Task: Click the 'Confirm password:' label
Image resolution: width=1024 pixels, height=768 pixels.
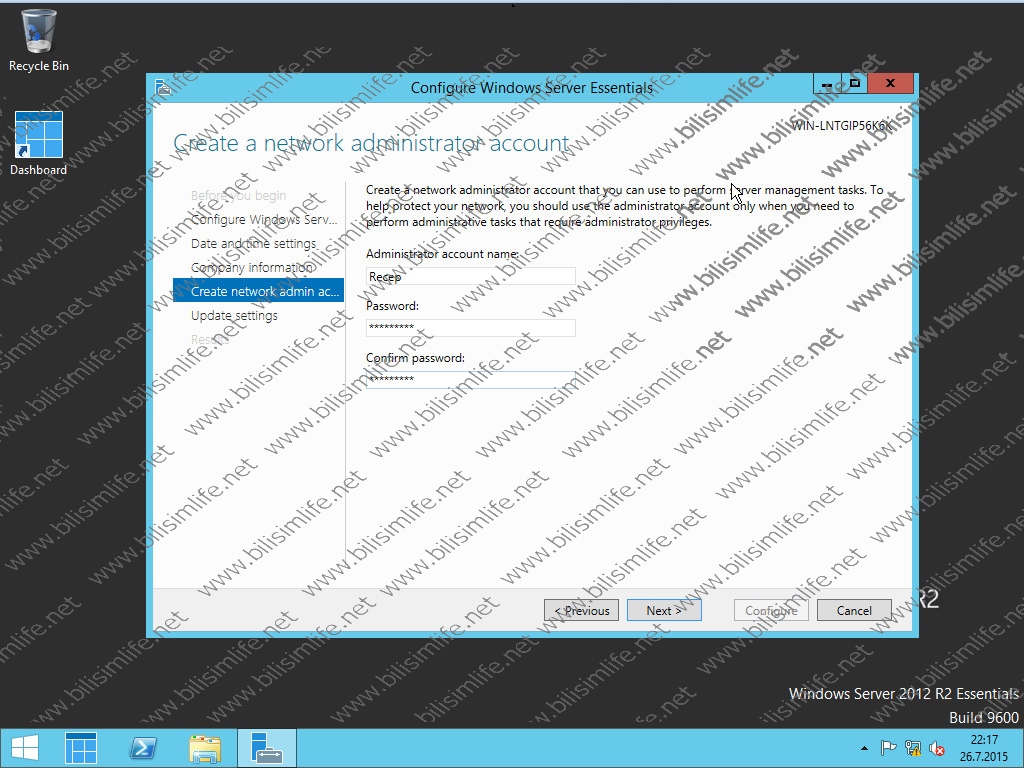Action: (x=415, y=358)
